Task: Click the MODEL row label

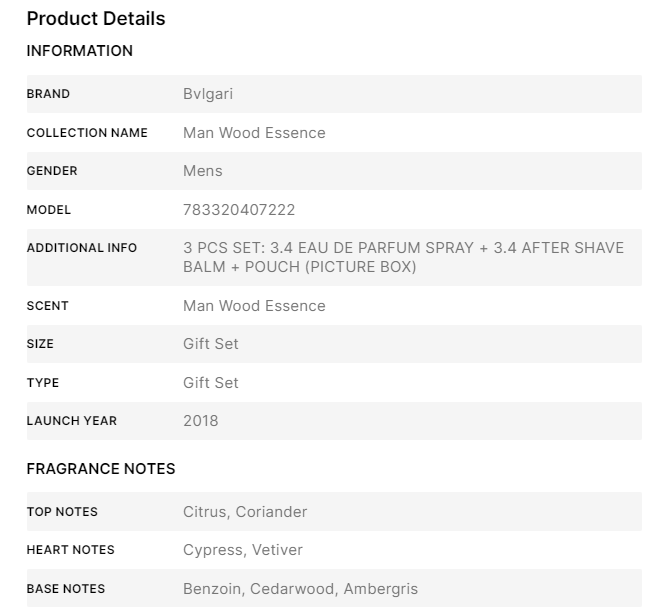Action: 49,210
